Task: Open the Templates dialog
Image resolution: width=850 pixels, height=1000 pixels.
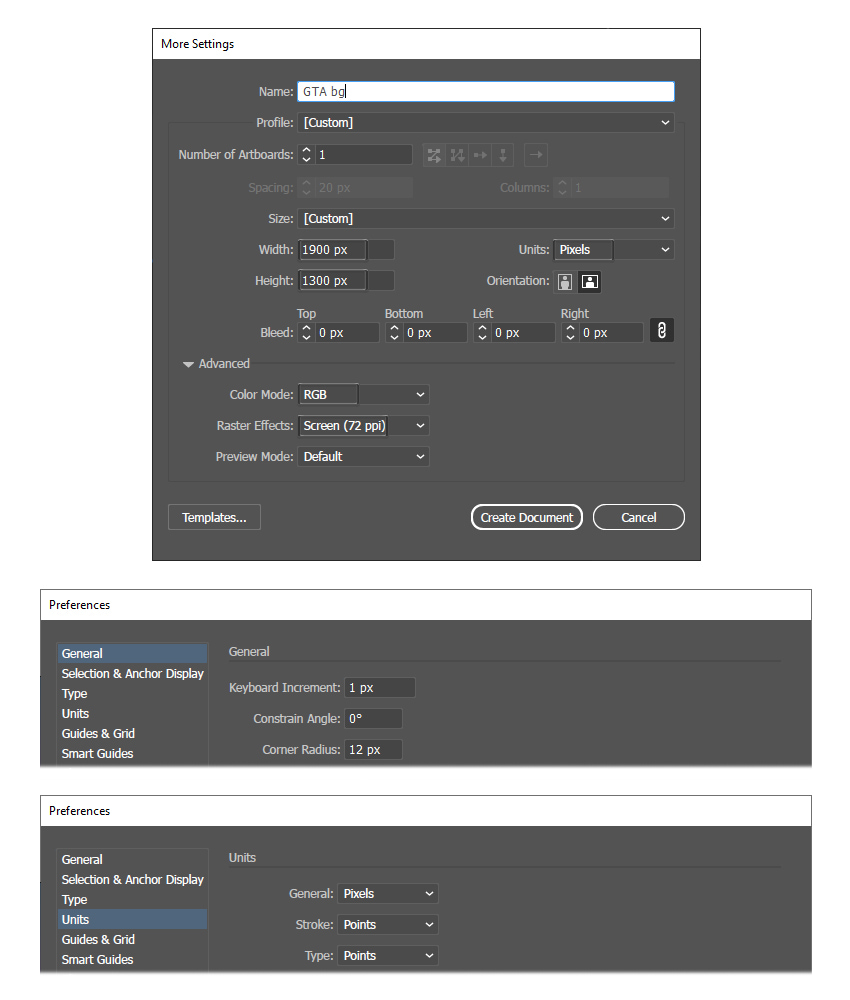Action: (214, 517)
